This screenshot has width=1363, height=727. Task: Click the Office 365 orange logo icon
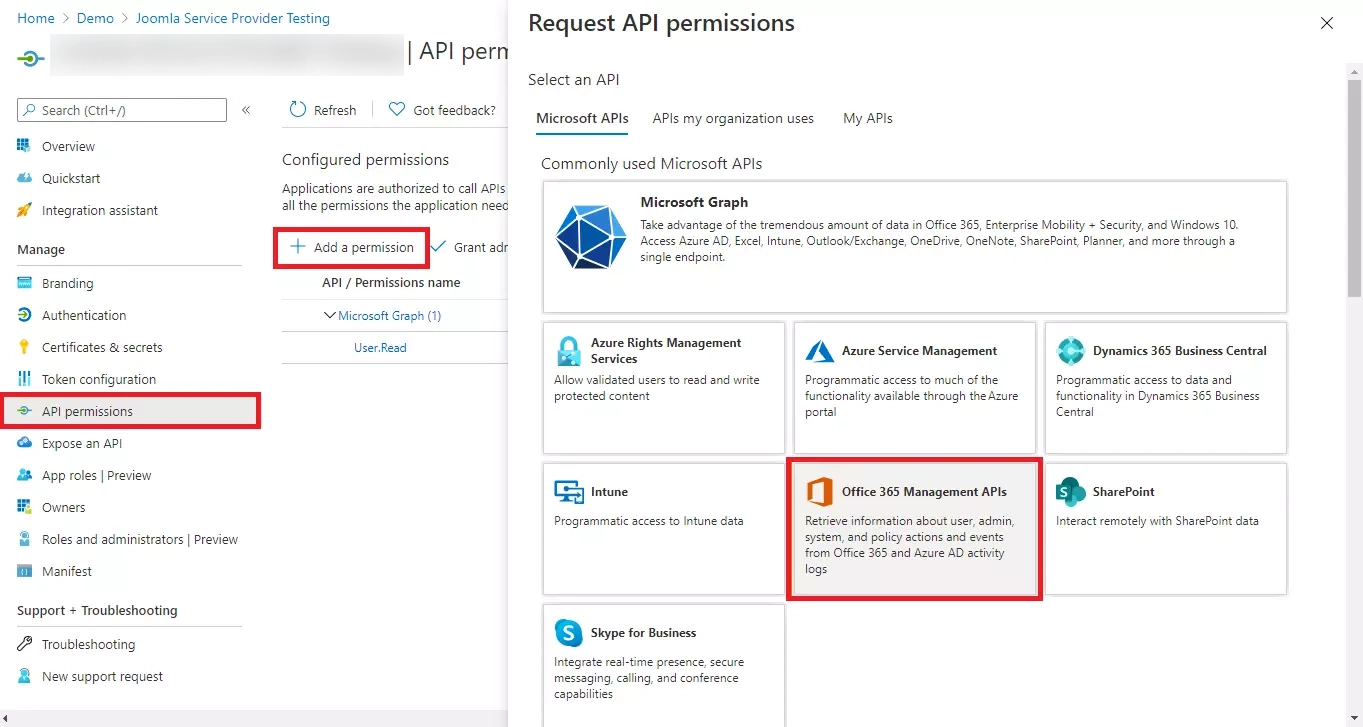pyautogui.click(x=820, y=492)
